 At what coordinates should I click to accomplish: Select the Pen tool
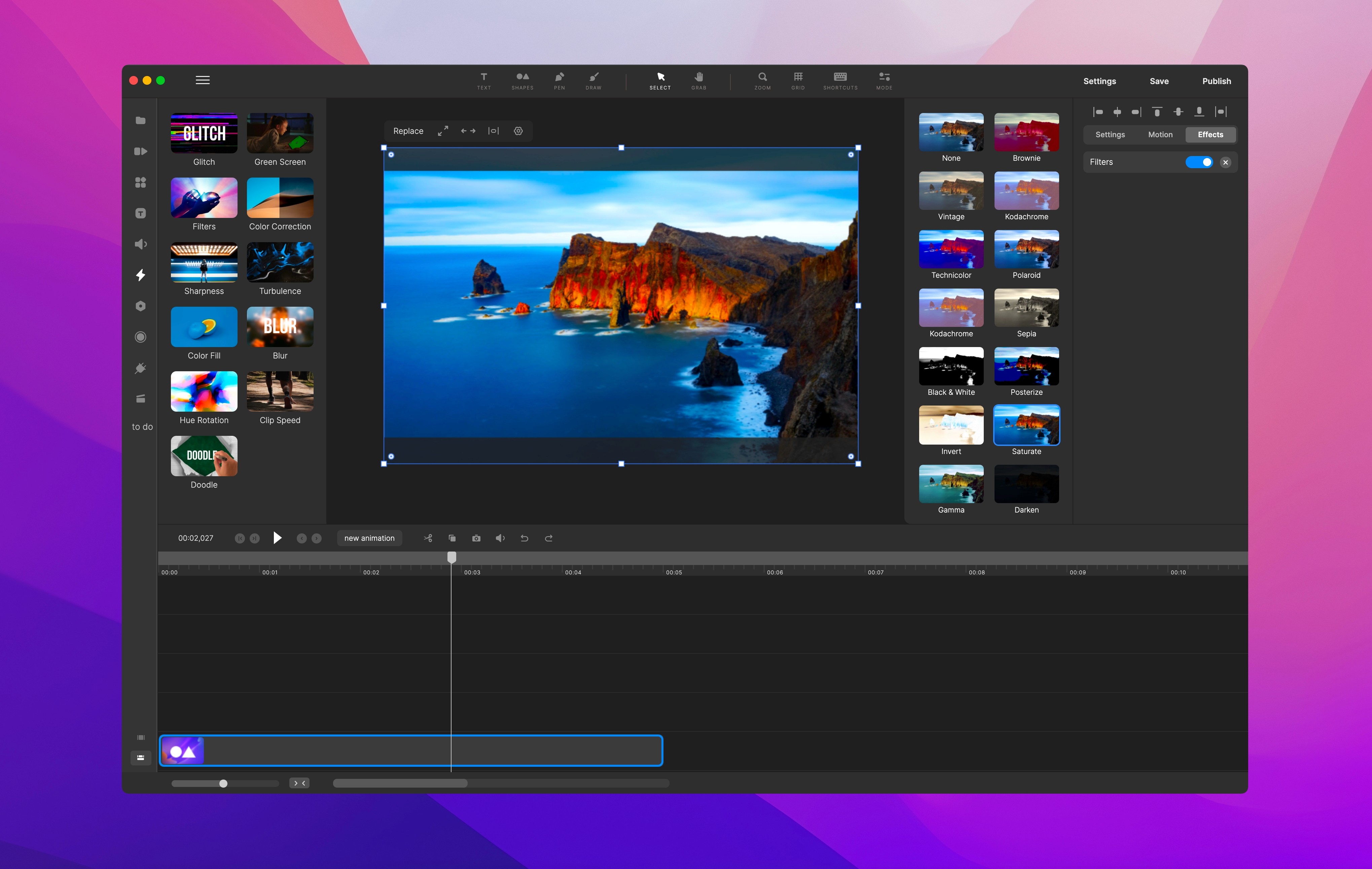pos(559,80)
